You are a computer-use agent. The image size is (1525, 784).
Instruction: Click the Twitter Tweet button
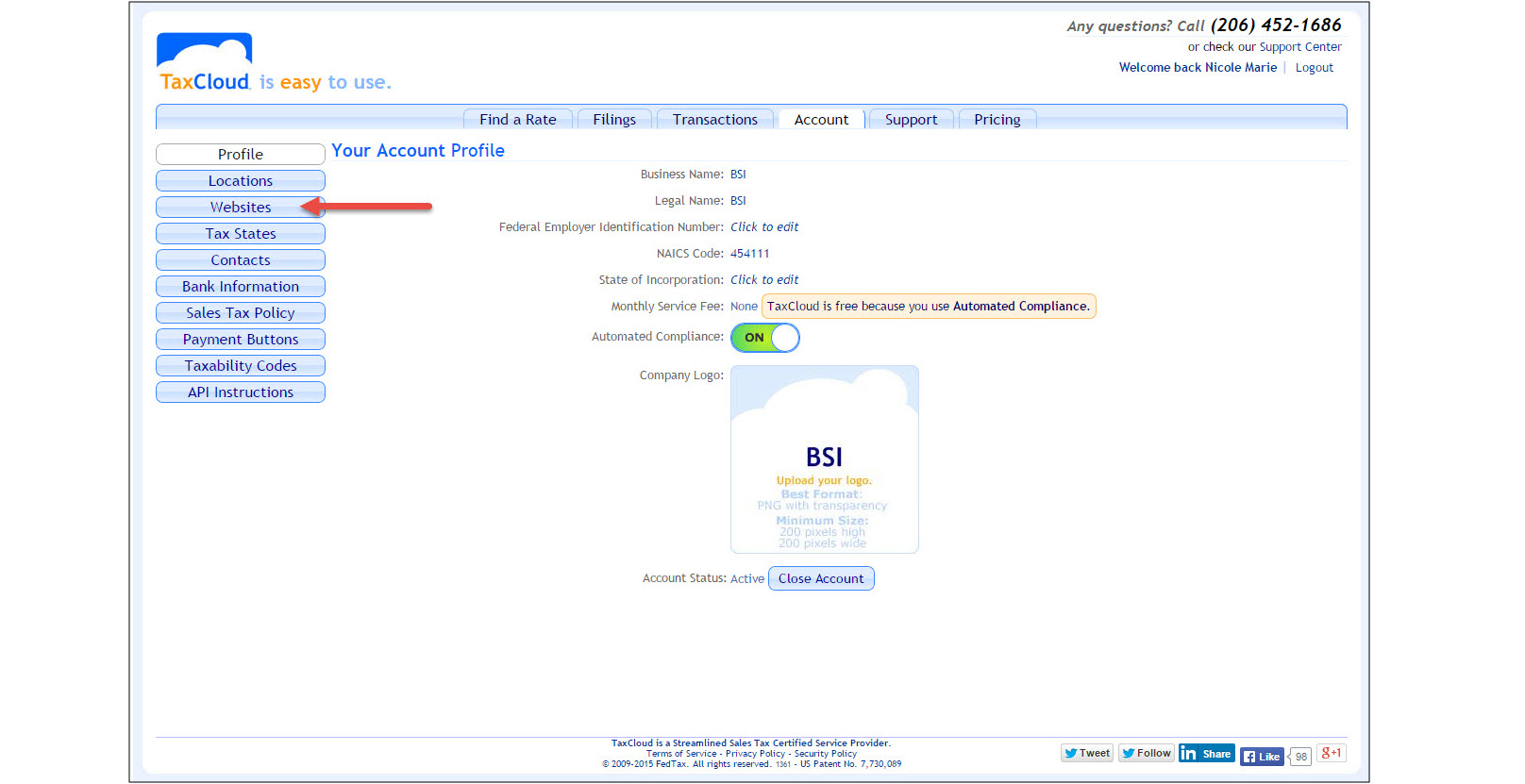1087,753
